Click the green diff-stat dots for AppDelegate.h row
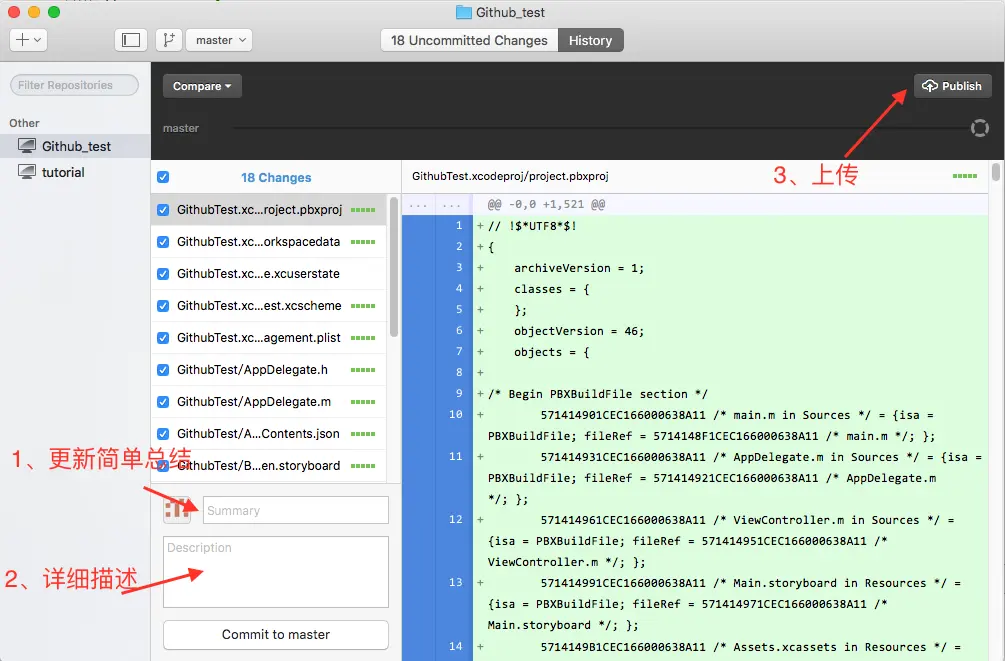1005x661 pixels. click(363, 370)
